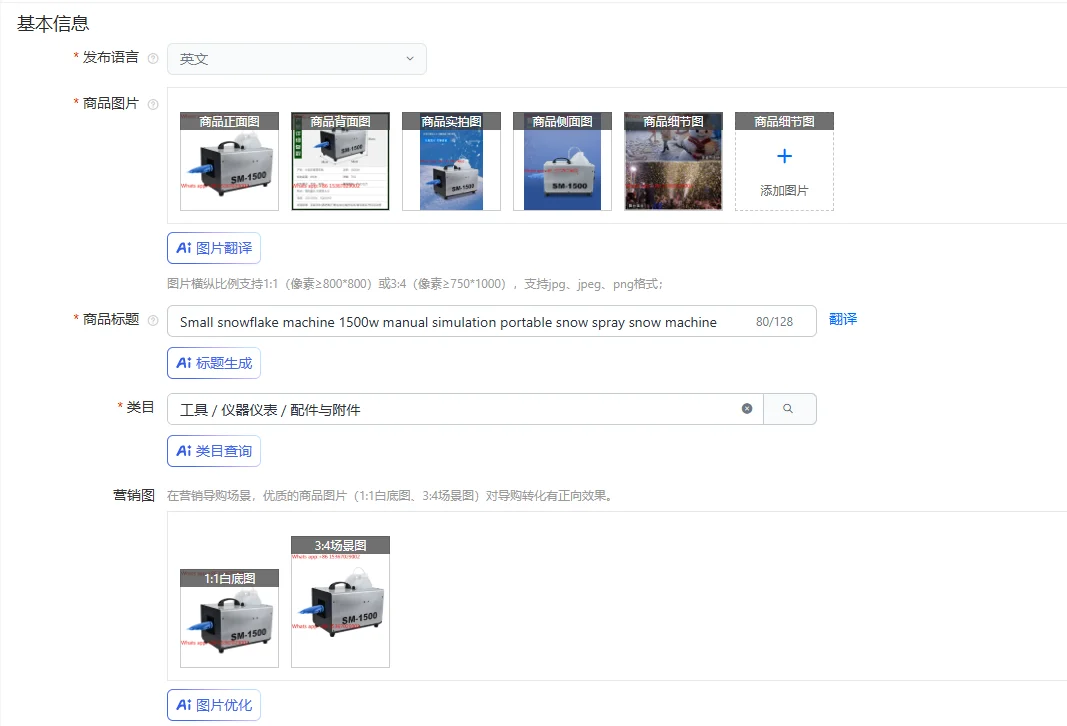Click the product title input field
1067x726 pixels.
450,319
